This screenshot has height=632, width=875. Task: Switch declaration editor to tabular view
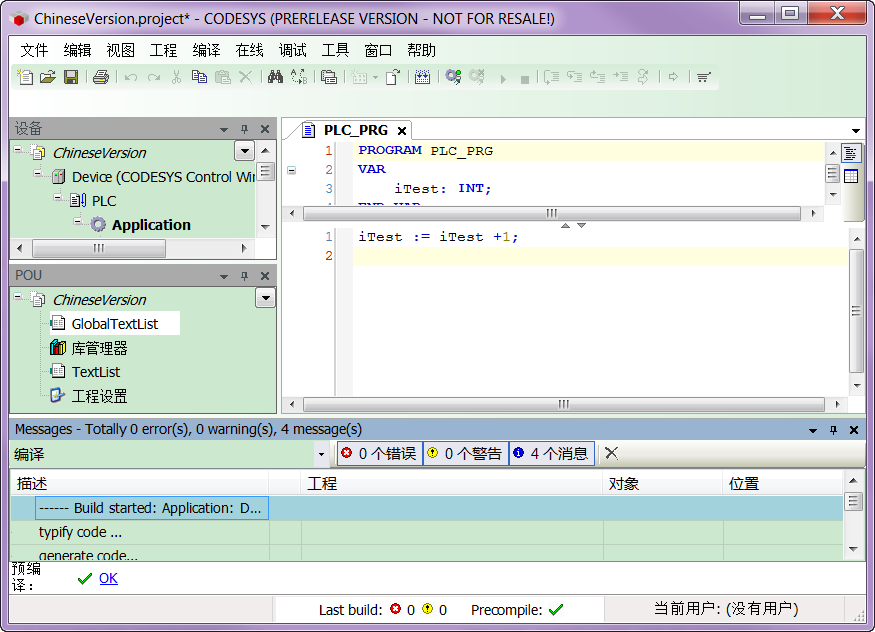pos(850,176)
